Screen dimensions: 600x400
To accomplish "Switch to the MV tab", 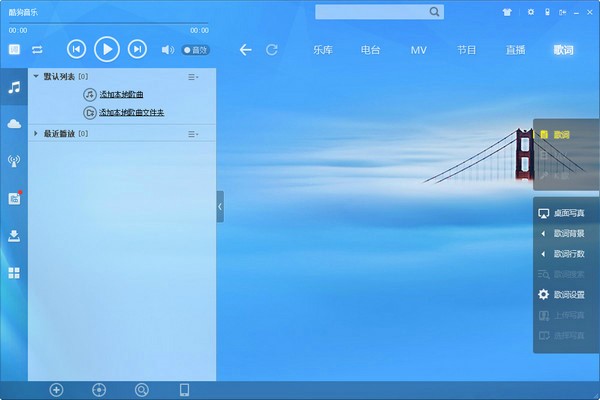I will pos(419,50).
